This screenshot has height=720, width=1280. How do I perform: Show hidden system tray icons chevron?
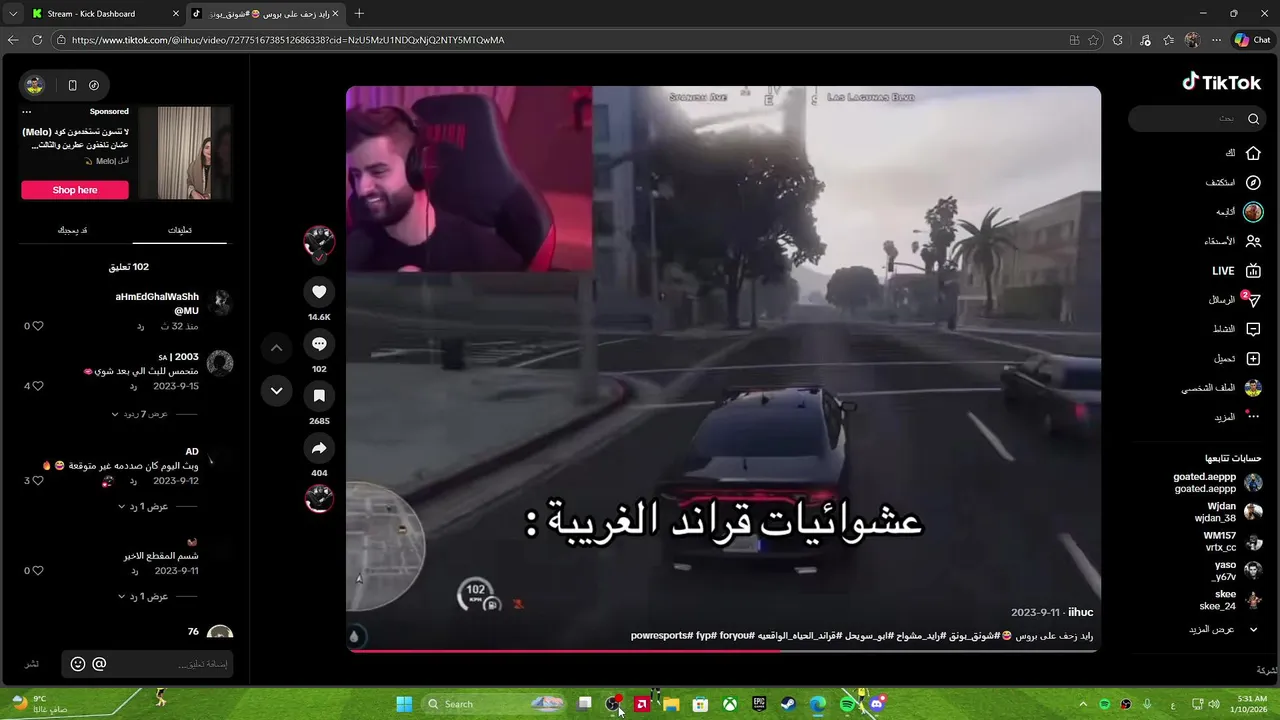coord(1083,704)
